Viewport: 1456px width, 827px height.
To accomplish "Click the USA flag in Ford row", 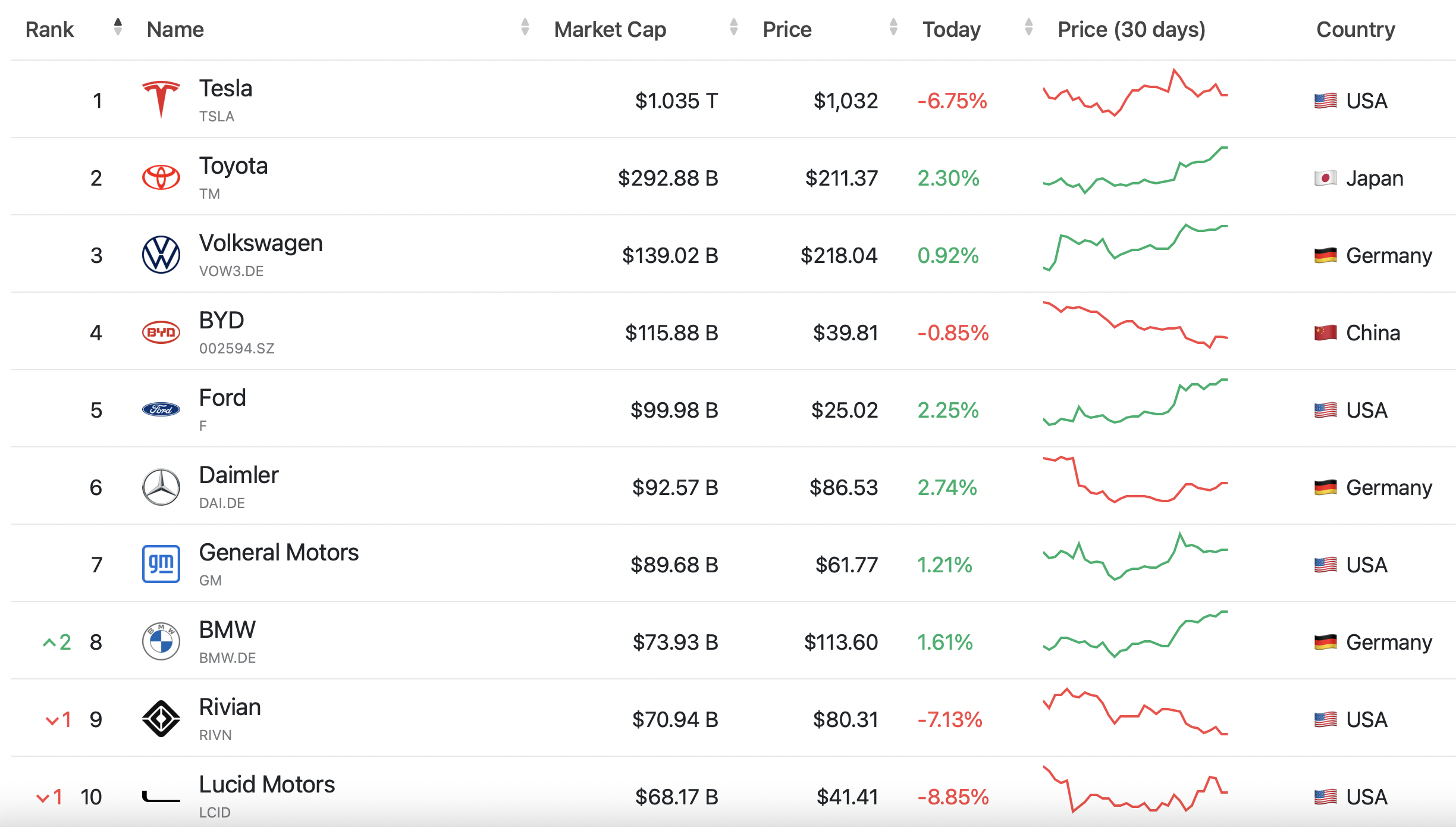I will pyautogui.click(x=1326, y=411).
